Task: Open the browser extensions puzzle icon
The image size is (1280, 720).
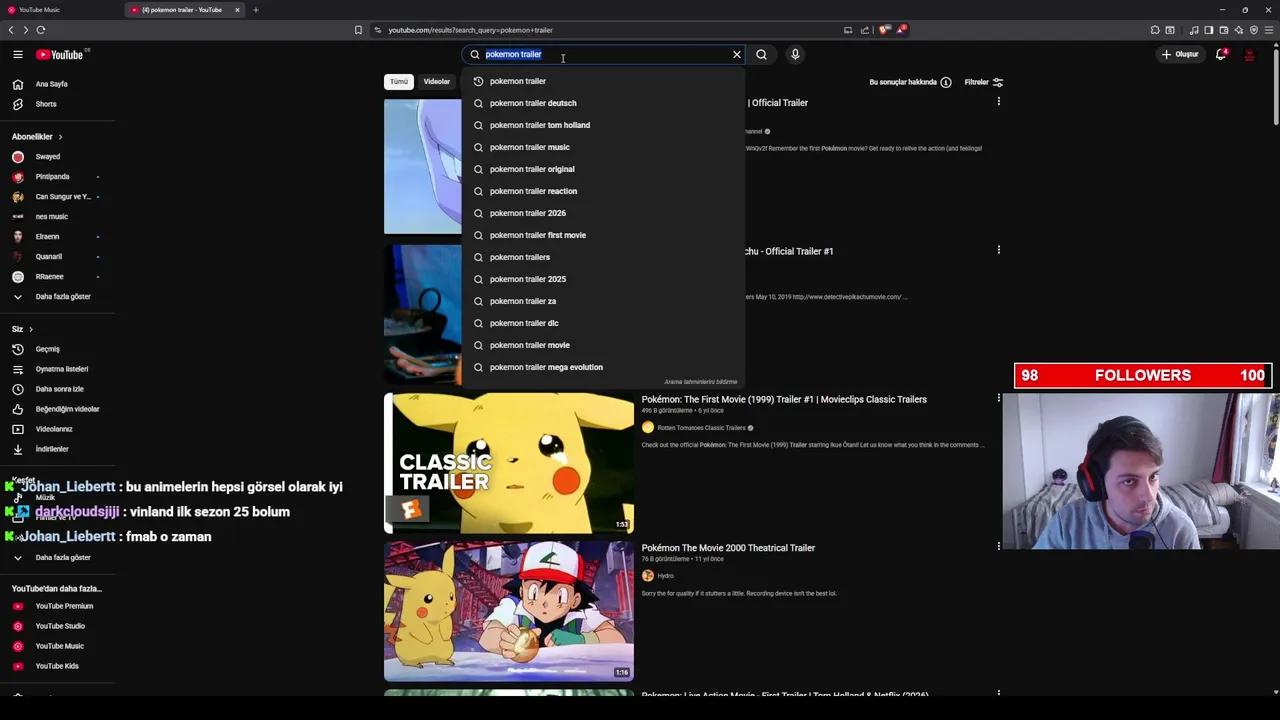Action: click(x=1155, y=30)
